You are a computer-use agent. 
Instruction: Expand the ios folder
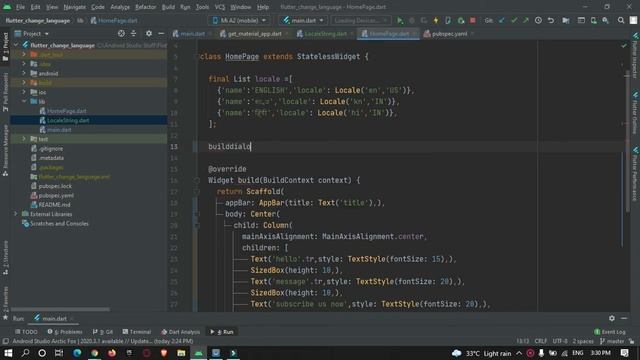pos(24,92)
